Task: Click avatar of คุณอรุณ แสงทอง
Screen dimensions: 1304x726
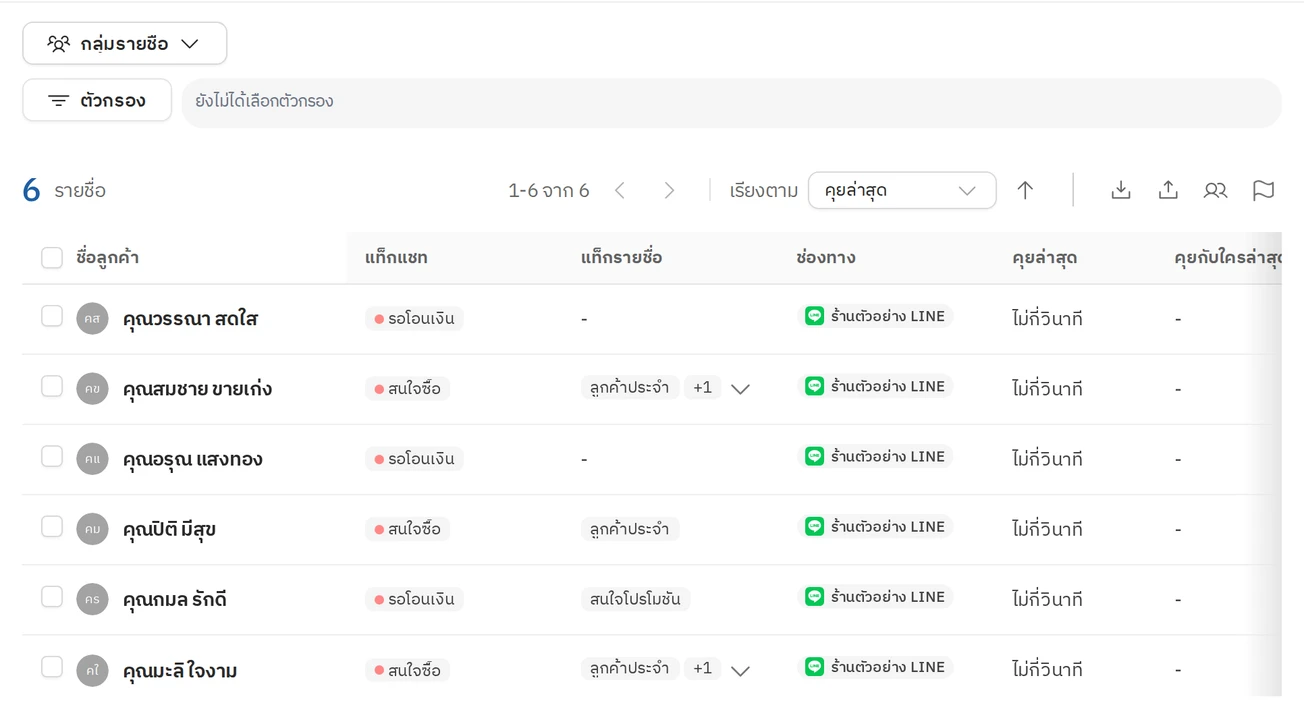Action: 92,459
